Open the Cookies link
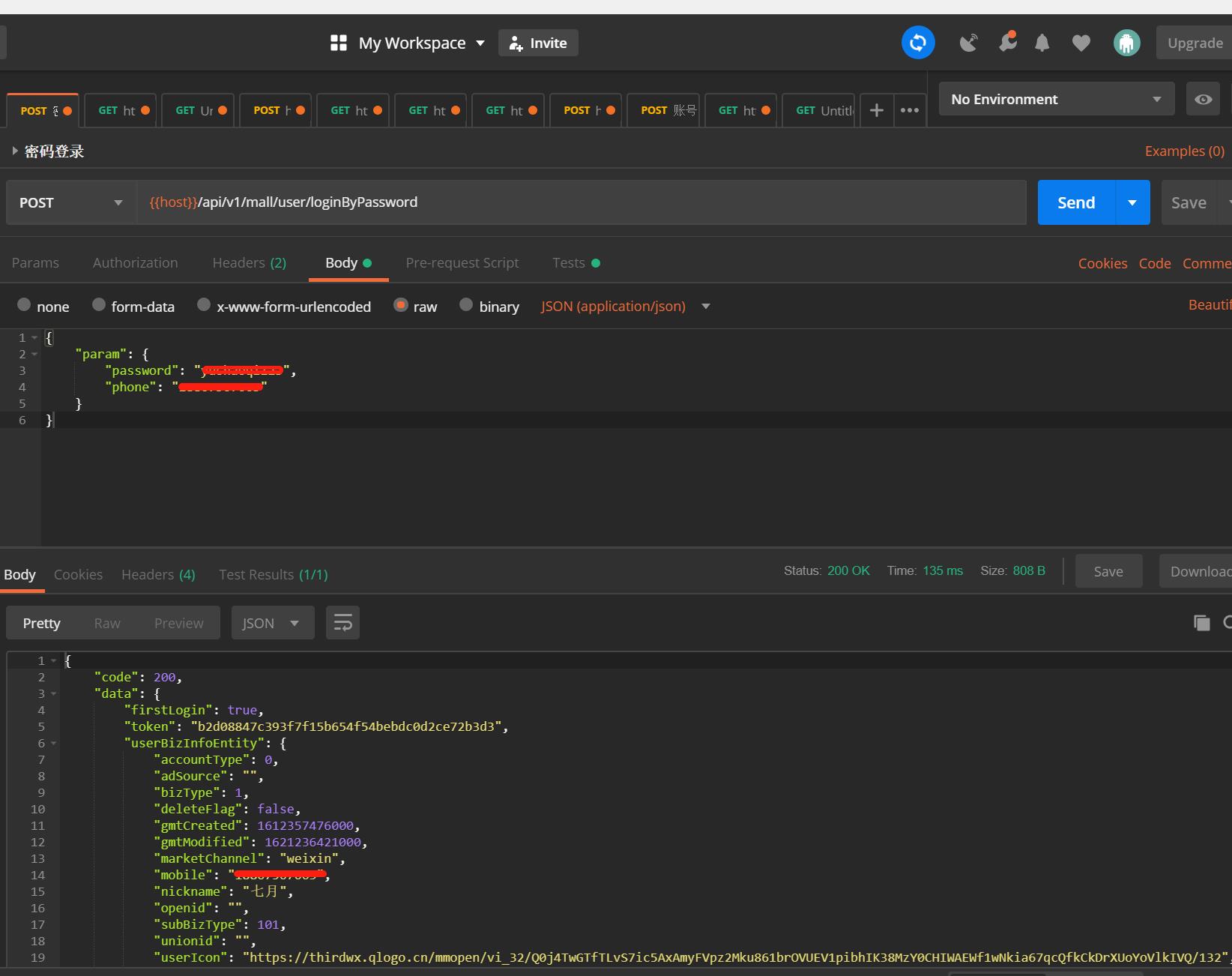 tap(1102, 263)
